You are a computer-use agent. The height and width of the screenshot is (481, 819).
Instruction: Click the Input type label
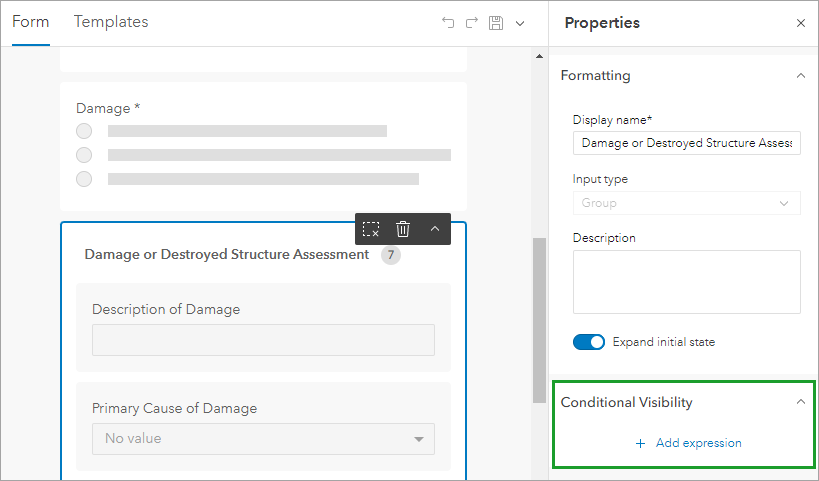click(600, 179)
